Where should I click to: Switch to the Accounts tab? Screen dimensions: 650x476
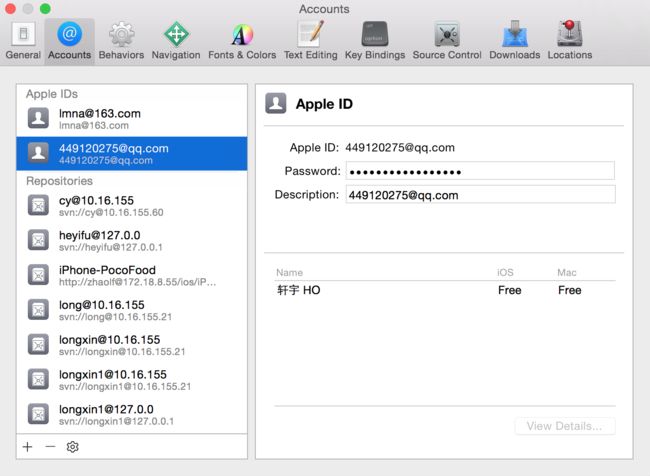click(x=69, y=41)
